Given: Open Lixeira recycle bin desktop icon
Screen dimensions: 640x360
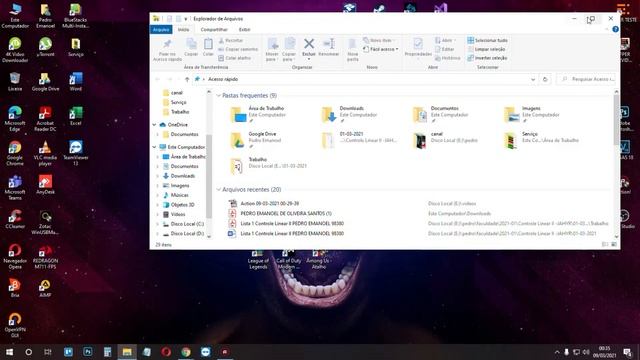Looking at the screenshot, I should tap(15, 81).
